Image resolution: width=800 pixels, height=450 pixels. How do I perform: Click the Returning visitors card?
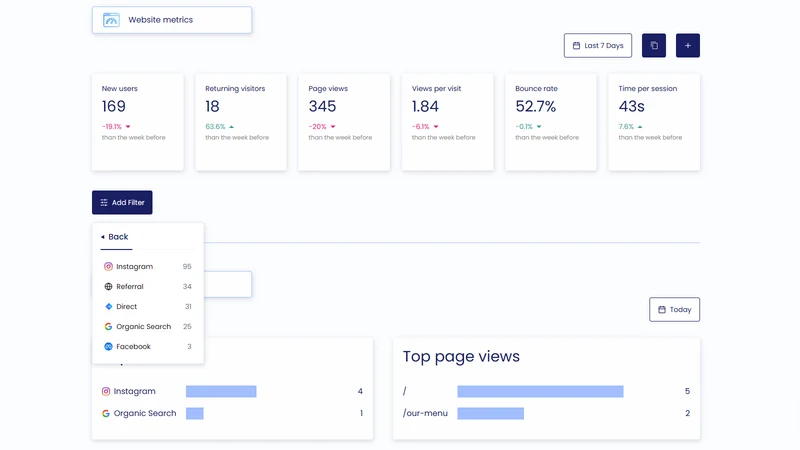(241, 122)
